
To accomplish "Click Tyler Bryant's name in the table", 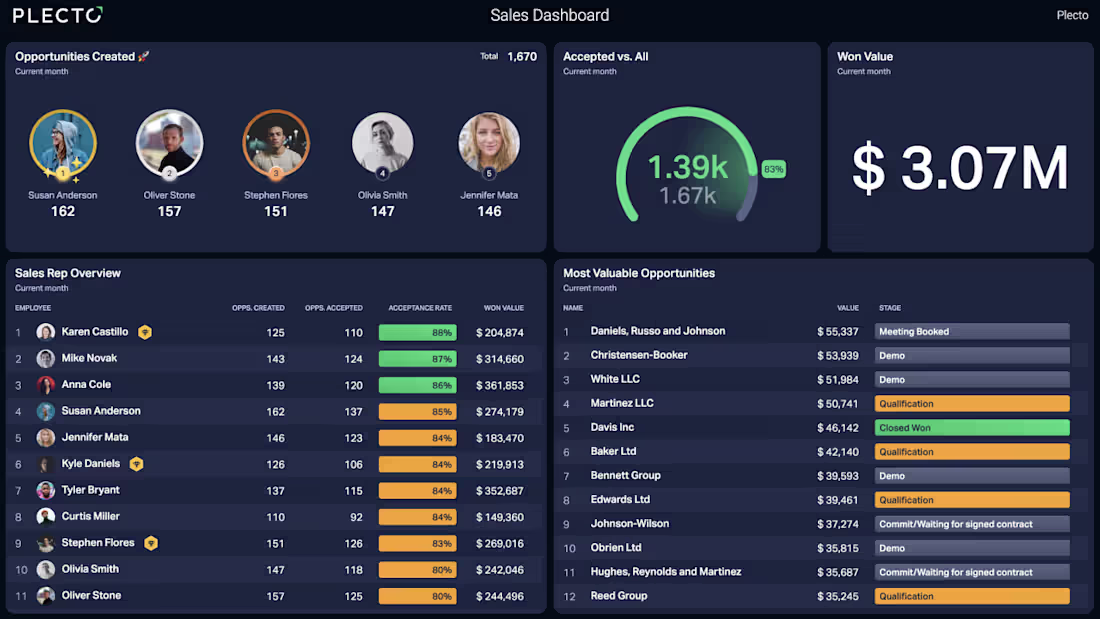I will coord(90,490).
